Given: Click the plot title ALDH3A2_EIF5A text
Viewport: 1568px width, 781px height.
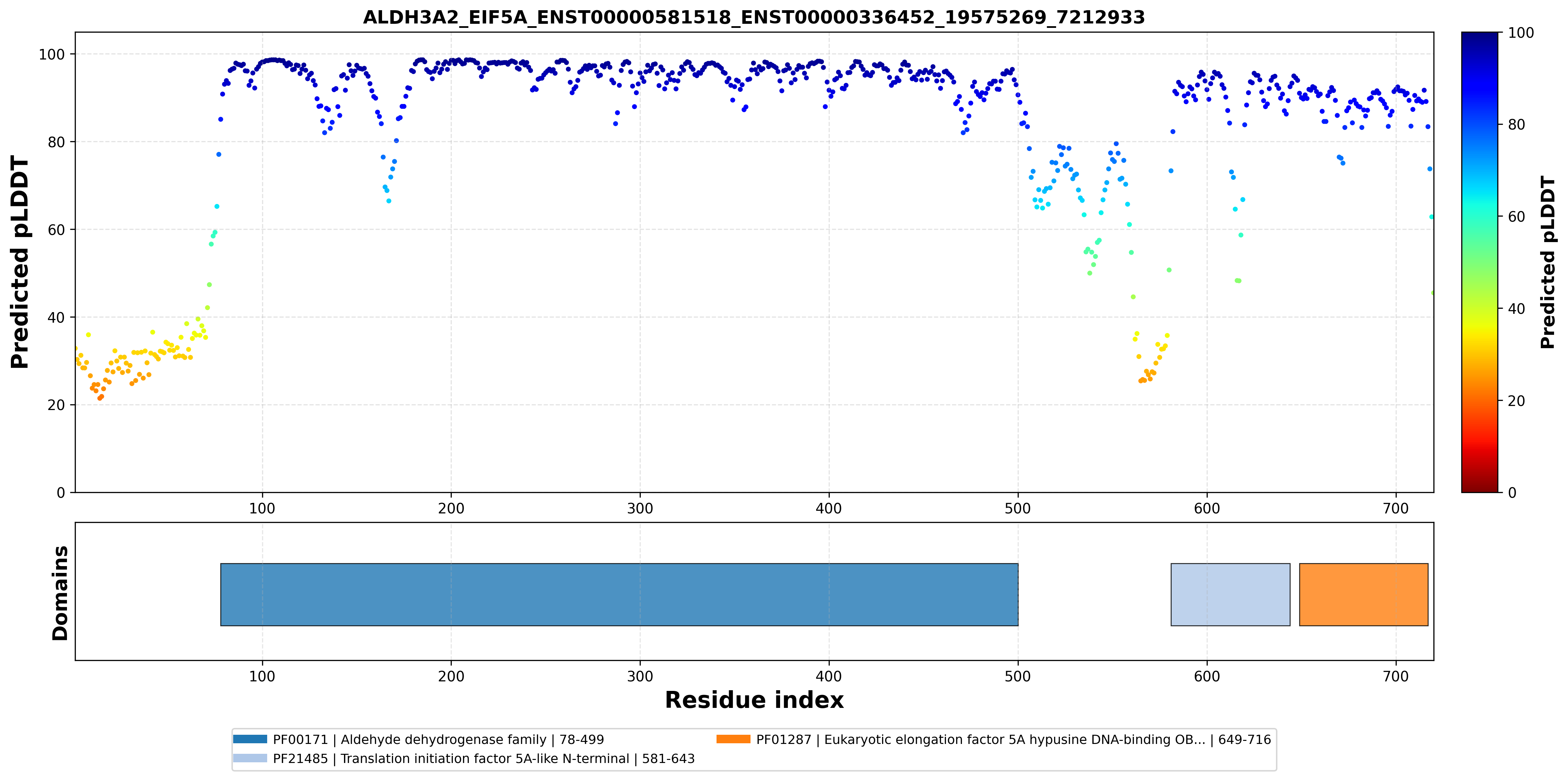Looking at the screenshot, I should coord(754,17).
